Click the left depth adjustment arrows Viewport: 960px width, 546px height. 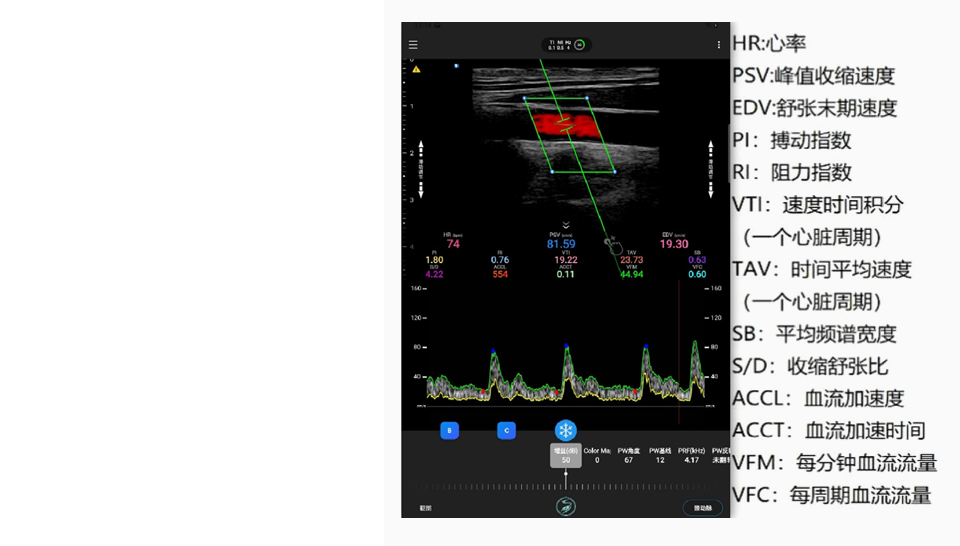[x=421, y=168]
